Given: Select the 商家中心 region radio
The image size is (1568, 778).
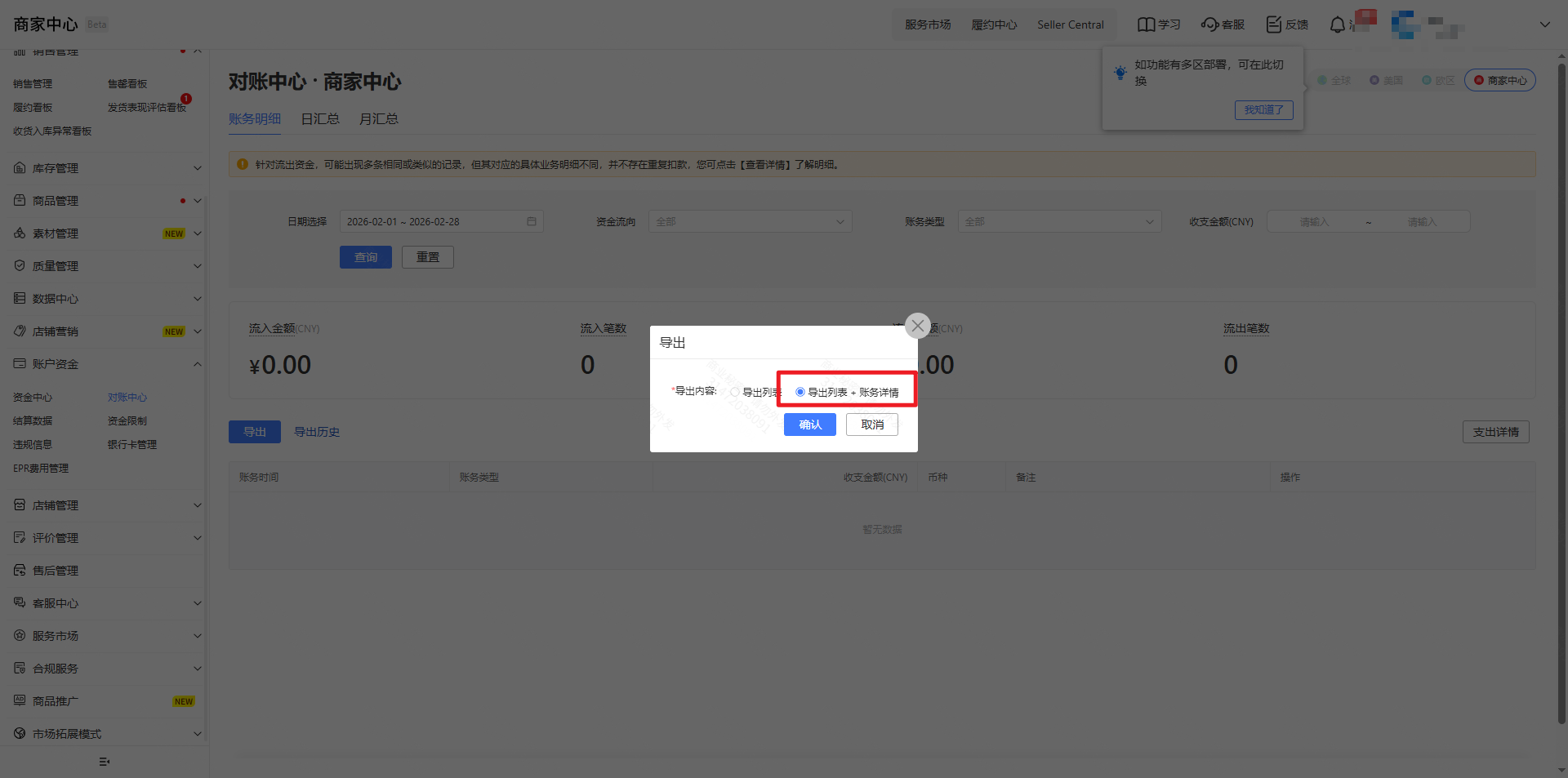Looking at the screenshot, I should [x=1478, y=80].
